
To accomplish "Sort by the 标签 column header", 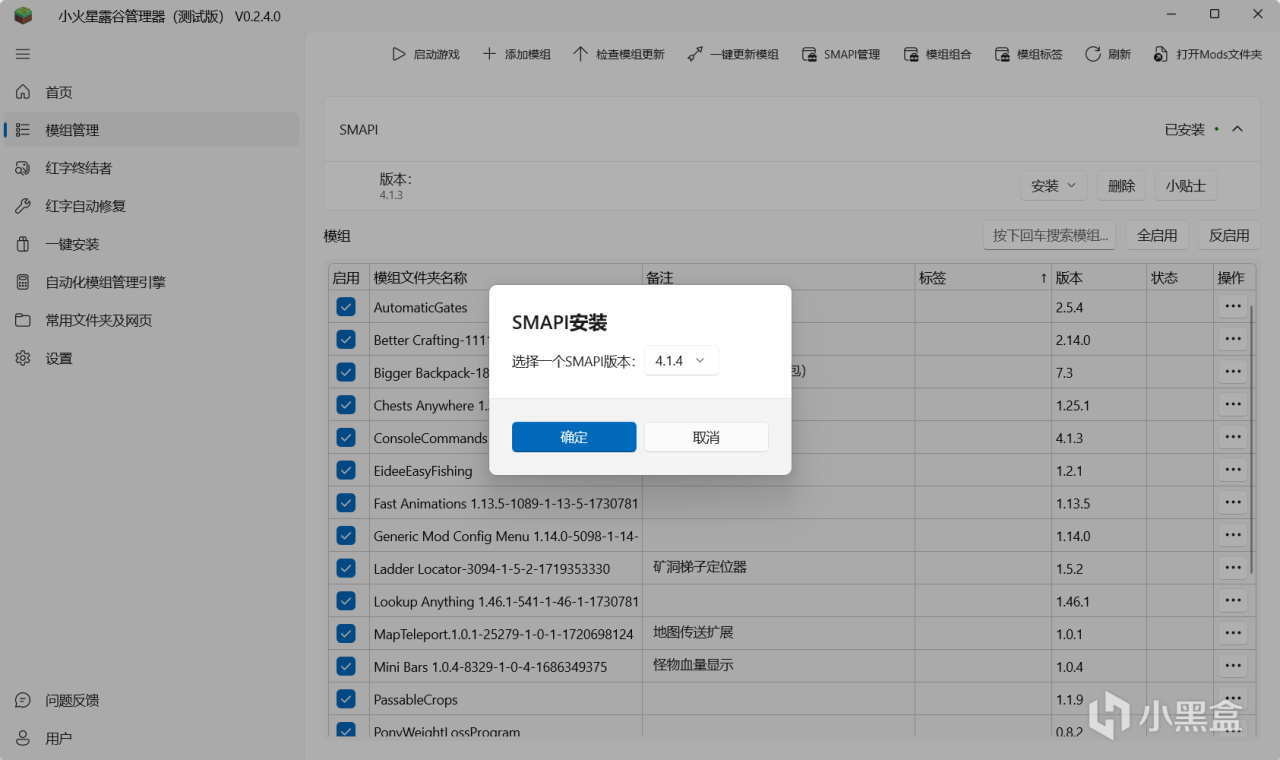I will click(x=983, y=277).
